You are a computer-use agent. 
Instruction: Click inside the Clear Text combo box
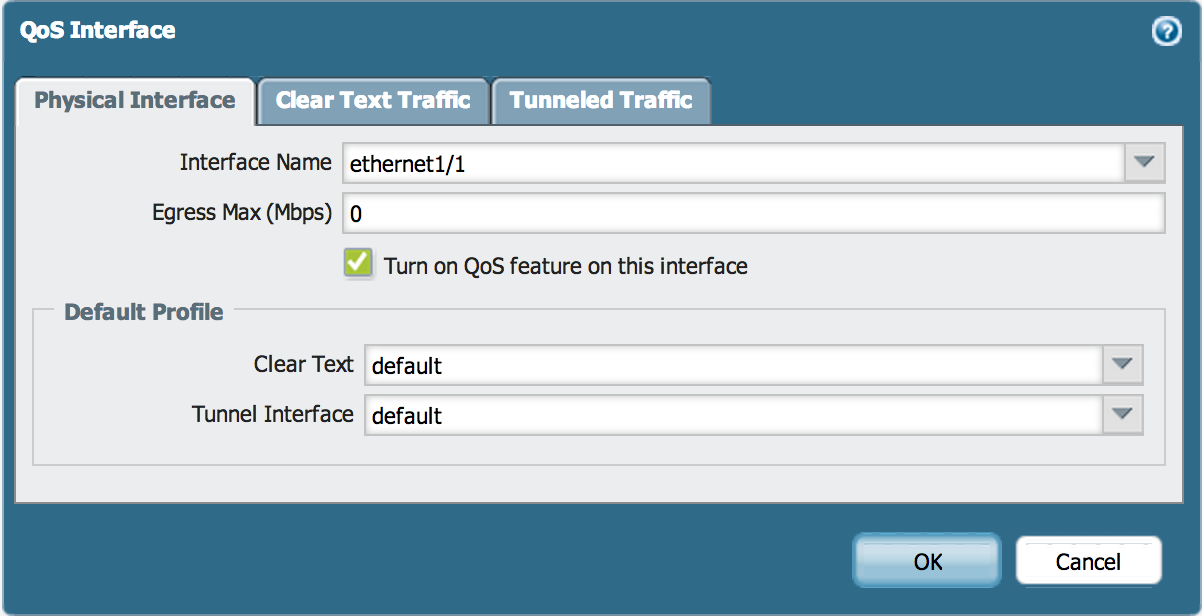700,365
